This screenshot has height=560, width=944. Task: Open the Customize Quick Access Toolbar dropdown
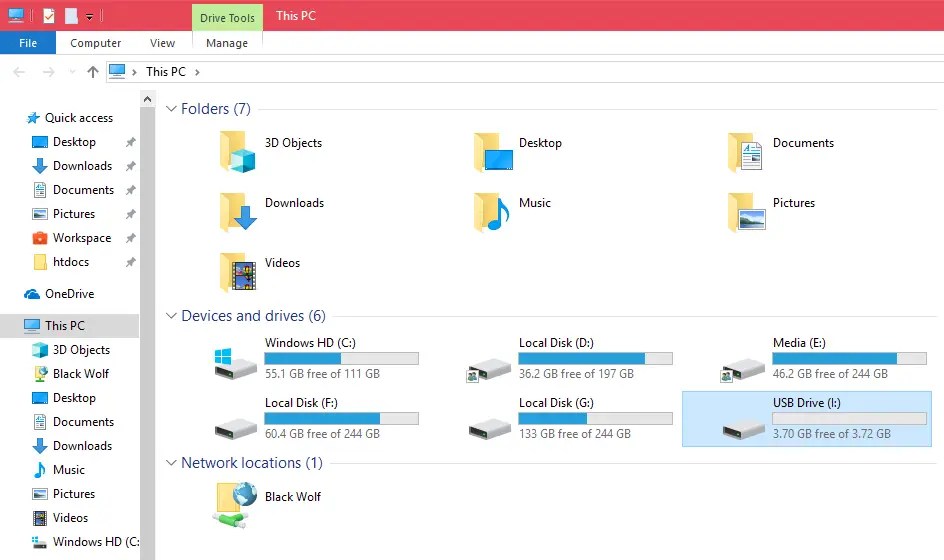point(89,16)
